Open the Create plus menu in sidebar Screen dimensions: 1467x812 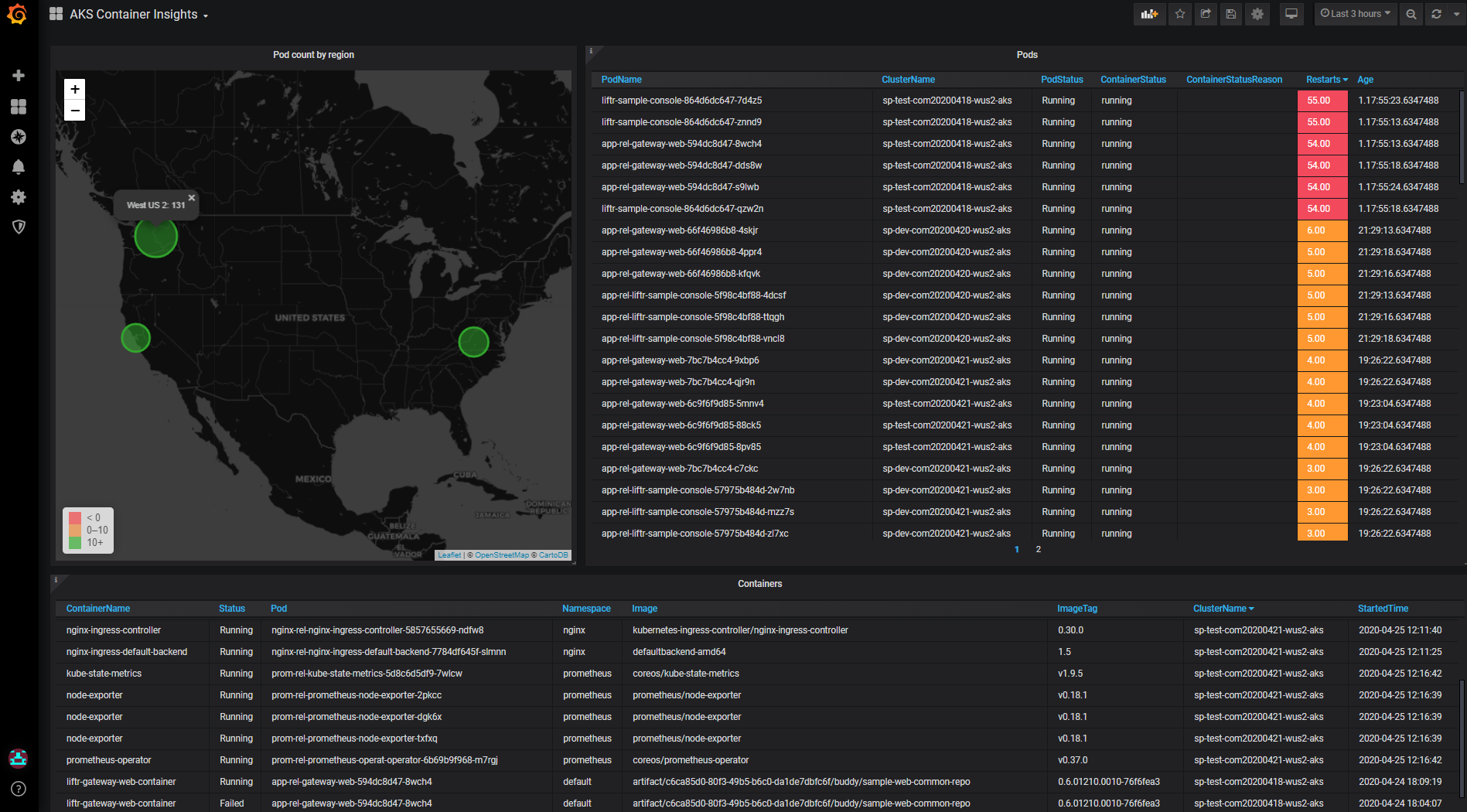pyautogui.click(x=19, y=75)
